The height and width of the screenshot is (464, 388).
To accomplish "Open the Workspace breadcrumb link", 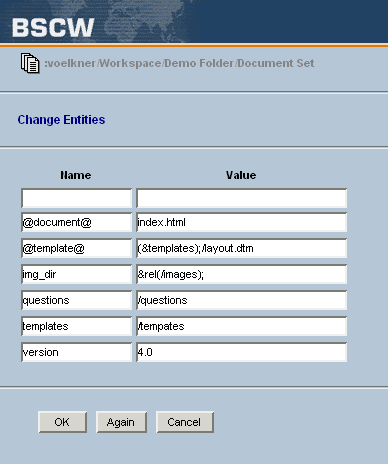I will point(130,63).
